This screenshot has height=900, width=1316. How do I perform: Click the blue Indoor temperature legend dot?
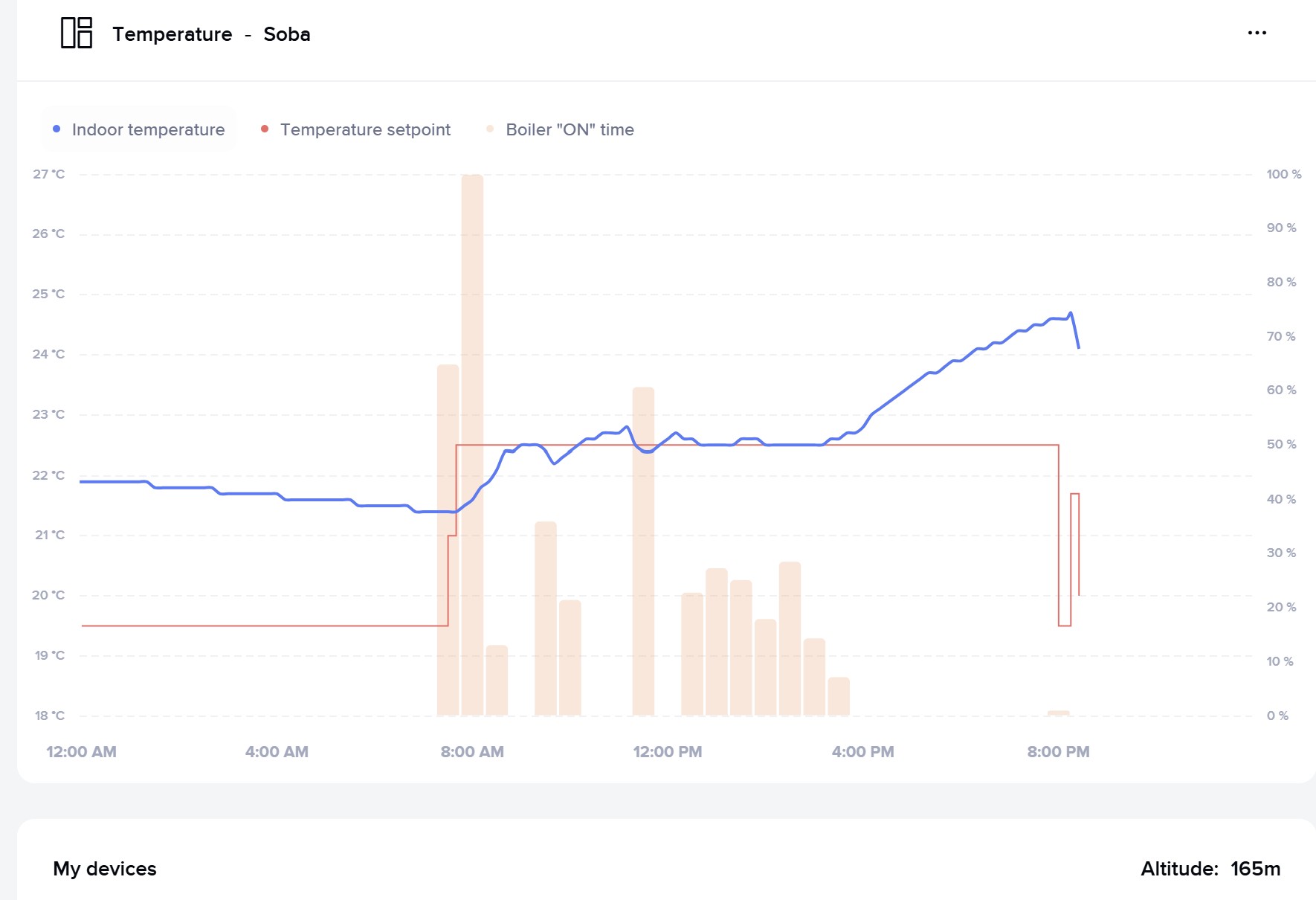(57, 129)
